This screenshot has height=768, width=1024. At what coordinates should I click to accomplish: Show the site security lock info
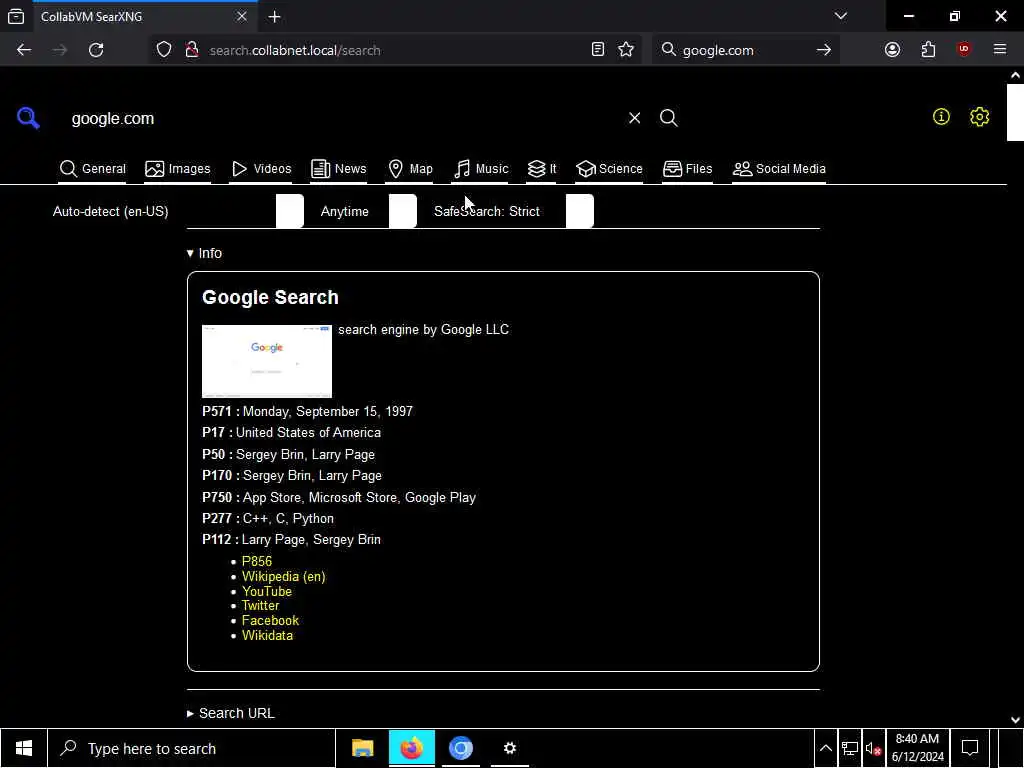click(x=192, y=50)
